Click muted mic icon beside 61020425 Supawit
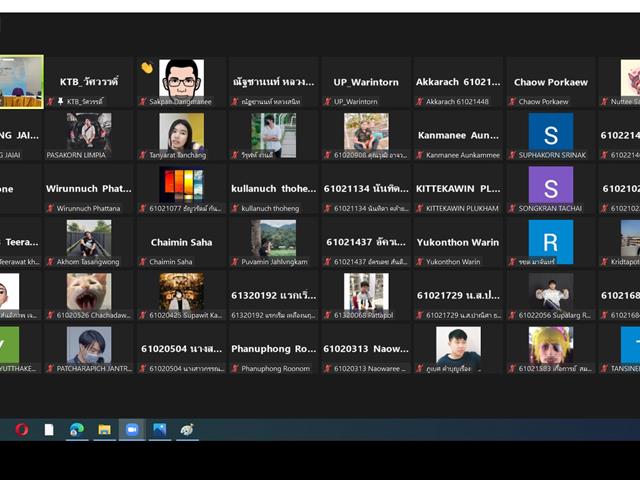The height and width of the screenshot is (480, 640). [x=143, y=315]
